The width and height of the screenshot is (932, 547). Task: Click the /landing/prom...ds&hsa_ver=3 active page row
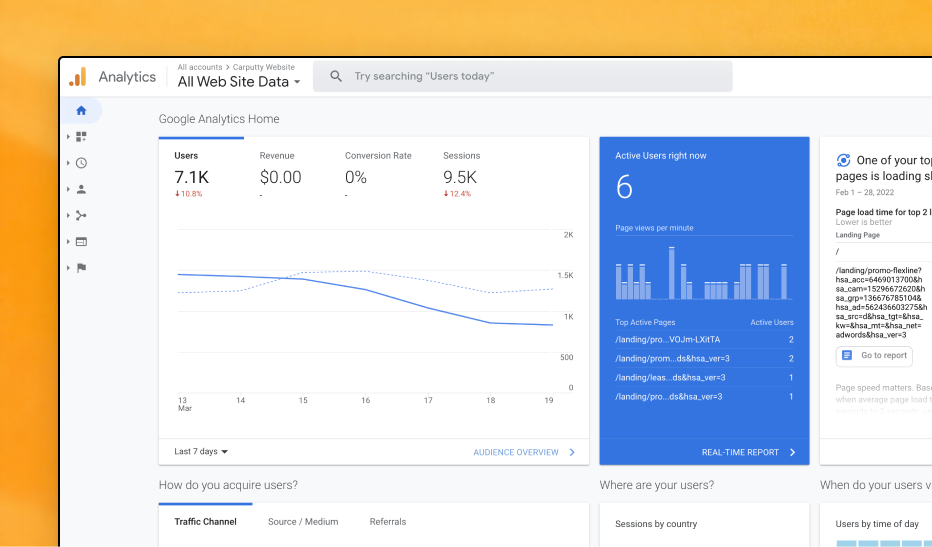pos(704,359)
